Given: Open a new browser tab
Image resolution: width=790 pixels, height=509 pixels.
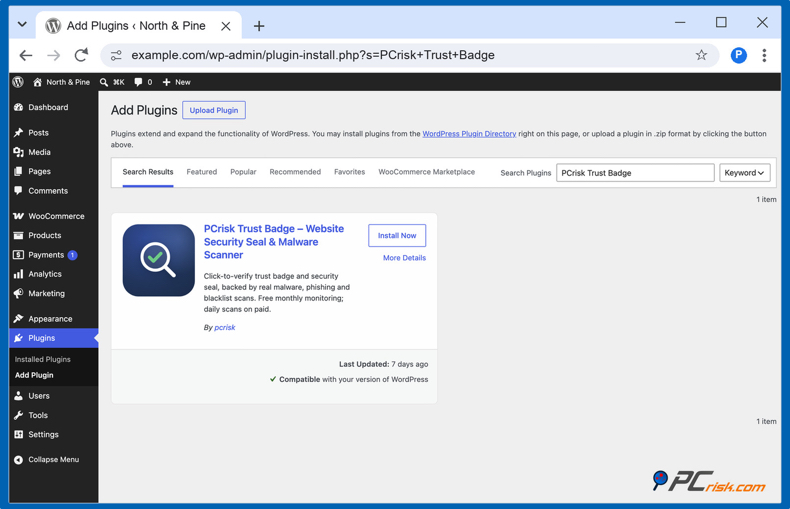Looking at the screenshot, I should 259,26.
